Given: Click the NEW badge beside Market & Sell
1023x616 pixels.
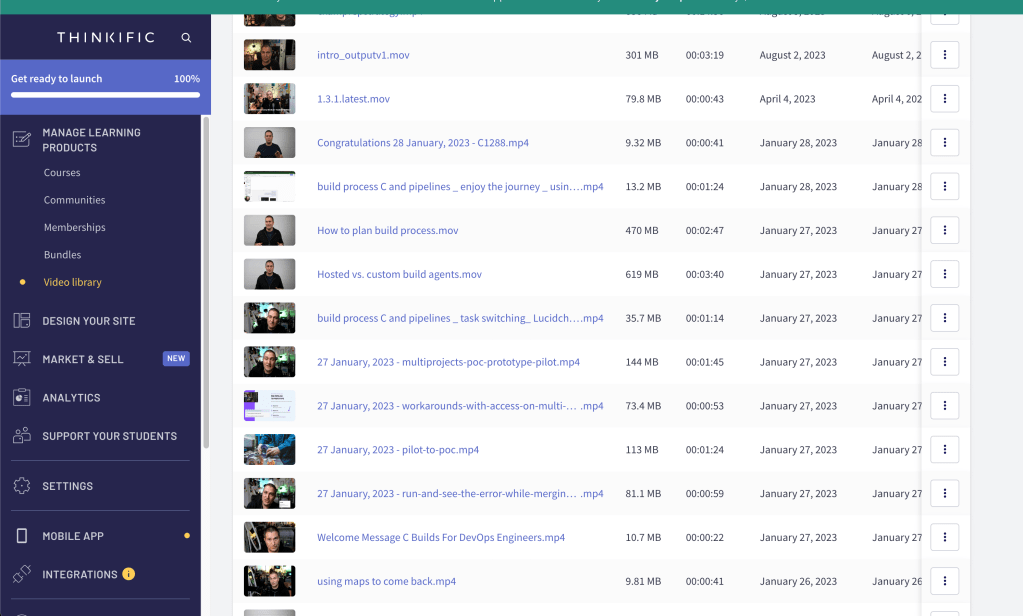Looking at the screenshot, I should (x=176, y=358).
